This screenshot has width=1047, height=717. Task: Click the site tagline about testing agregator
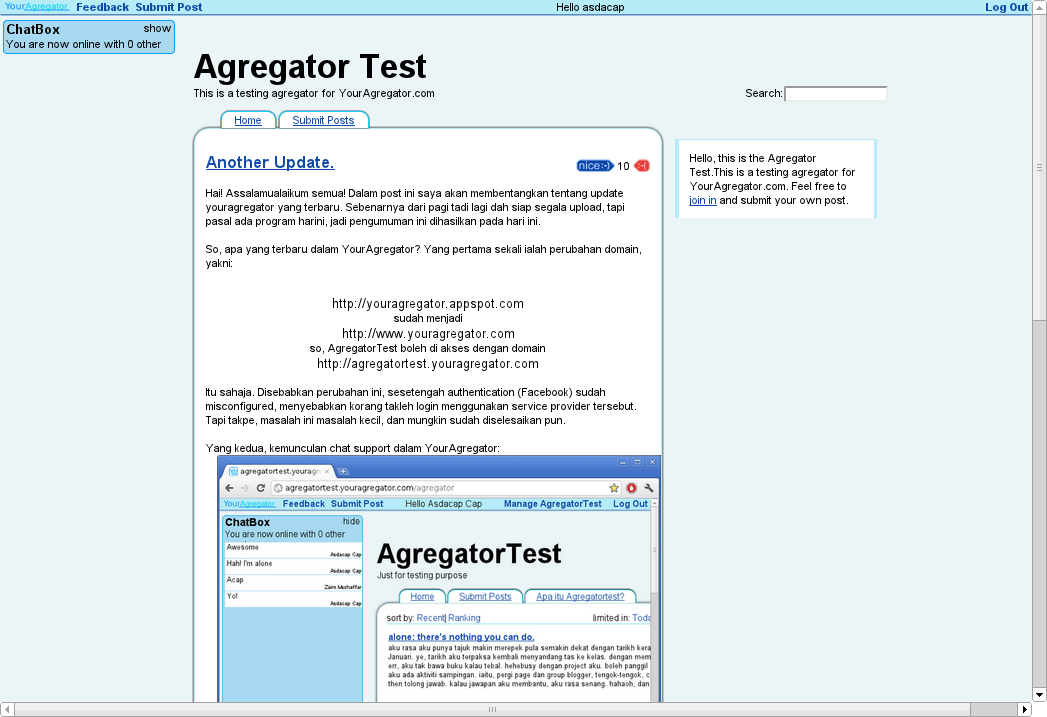pyautogui.click(x=314, y=93)
